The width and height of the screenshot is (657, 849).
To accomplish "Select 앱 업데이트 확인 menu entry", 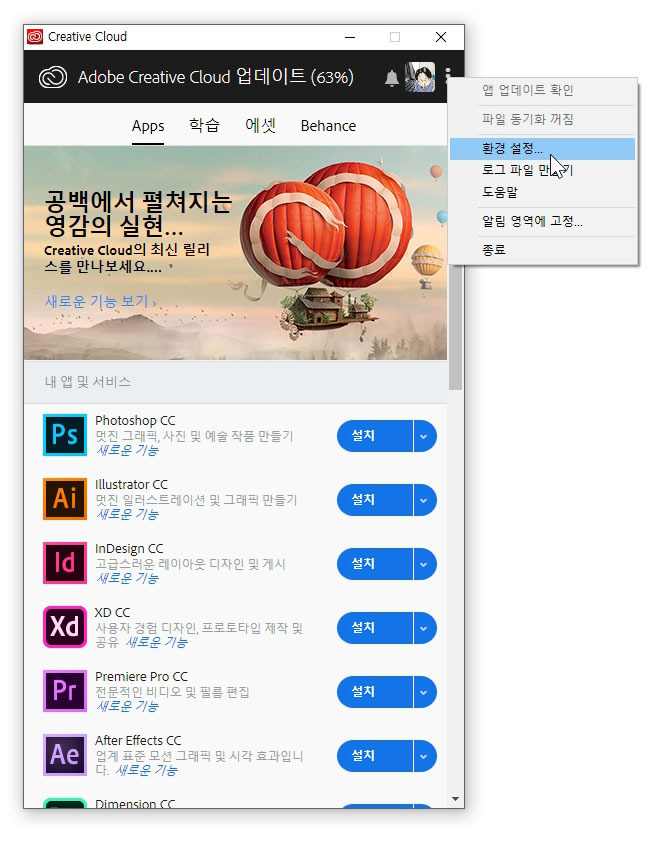I will [x=542, y=90].
